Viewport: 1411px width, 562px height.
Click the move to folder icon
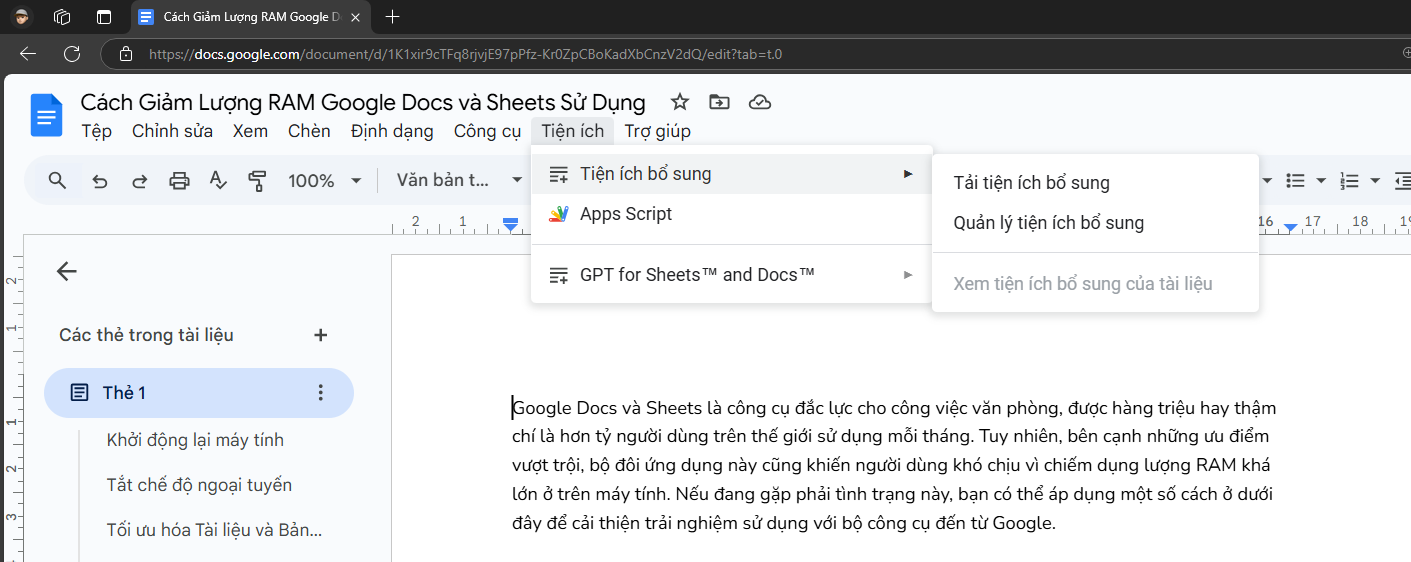(x=719, y=102)
